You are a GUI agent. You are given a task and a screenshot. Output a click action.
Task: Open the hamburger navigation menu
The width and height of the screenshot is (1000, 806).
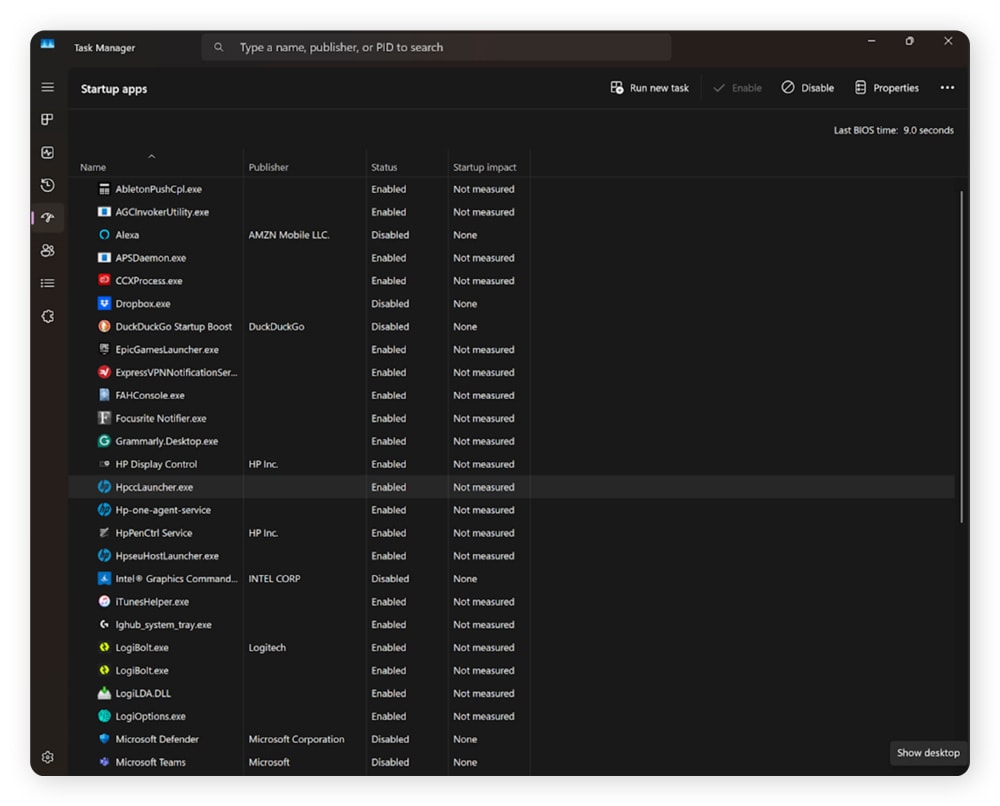pyautogui.click(x=48, y=87)
